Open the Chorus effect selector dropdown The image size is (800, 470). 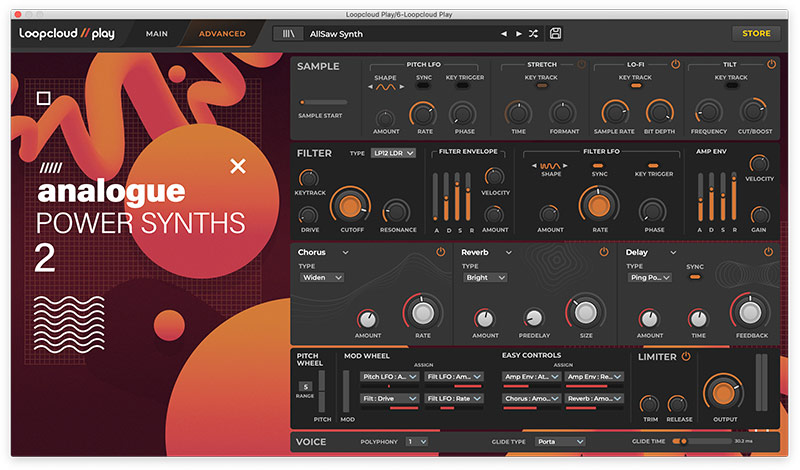(x=323, y=252)
